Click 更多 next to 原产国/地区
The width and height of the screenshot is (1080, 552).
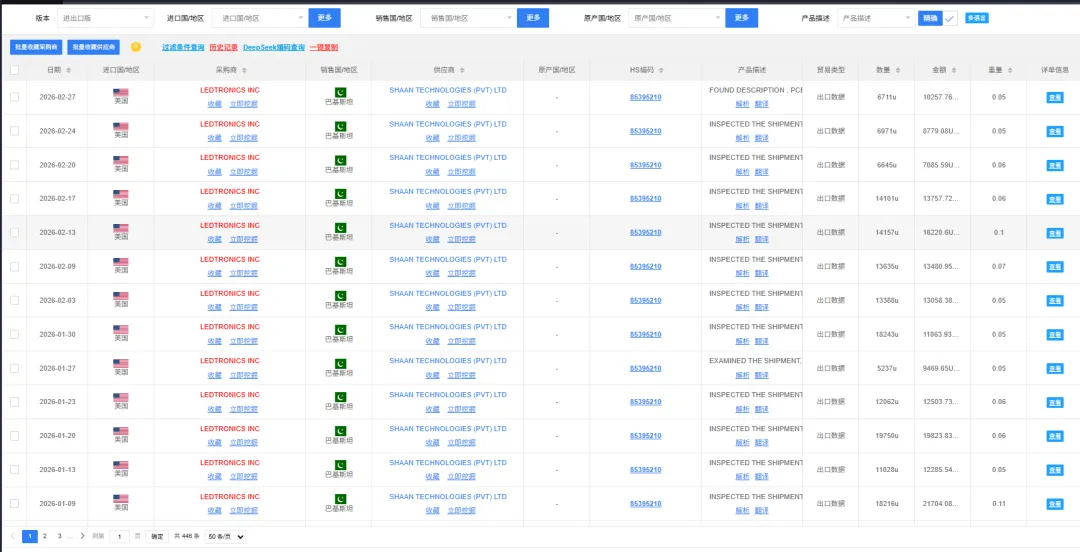coord(742,18)
